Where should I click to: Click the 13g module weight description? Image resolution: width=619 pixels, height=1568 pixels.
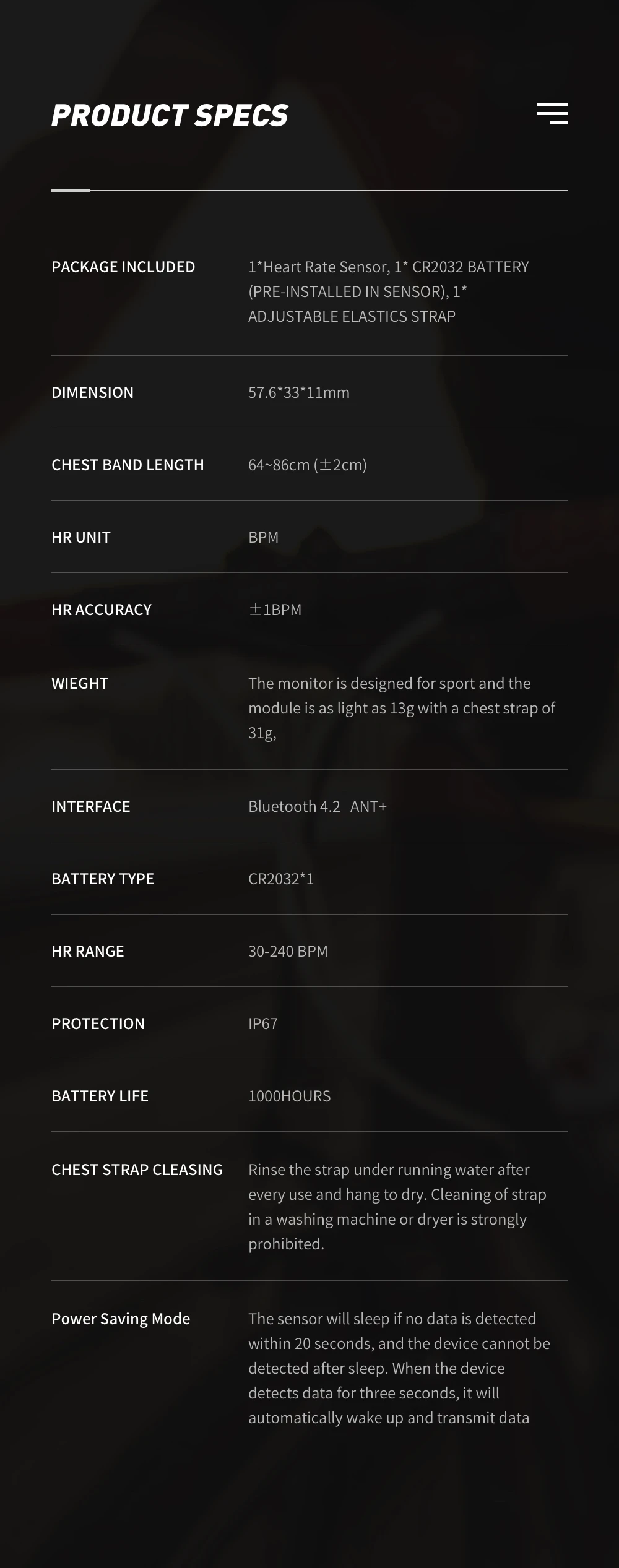pos(402,708)
